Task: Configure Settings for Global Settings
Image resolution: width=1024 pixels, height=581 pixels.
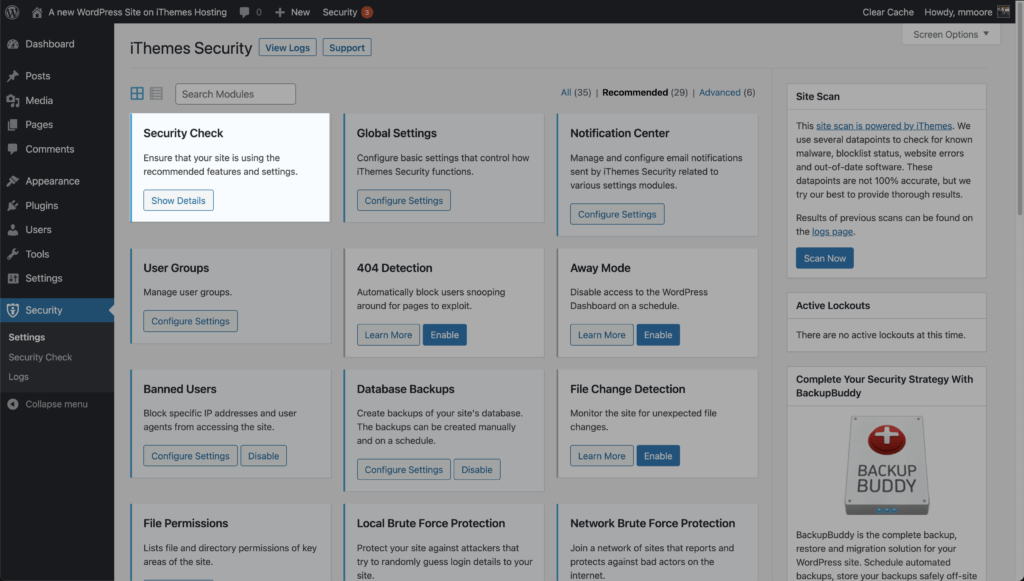Action: pos(404,200)
